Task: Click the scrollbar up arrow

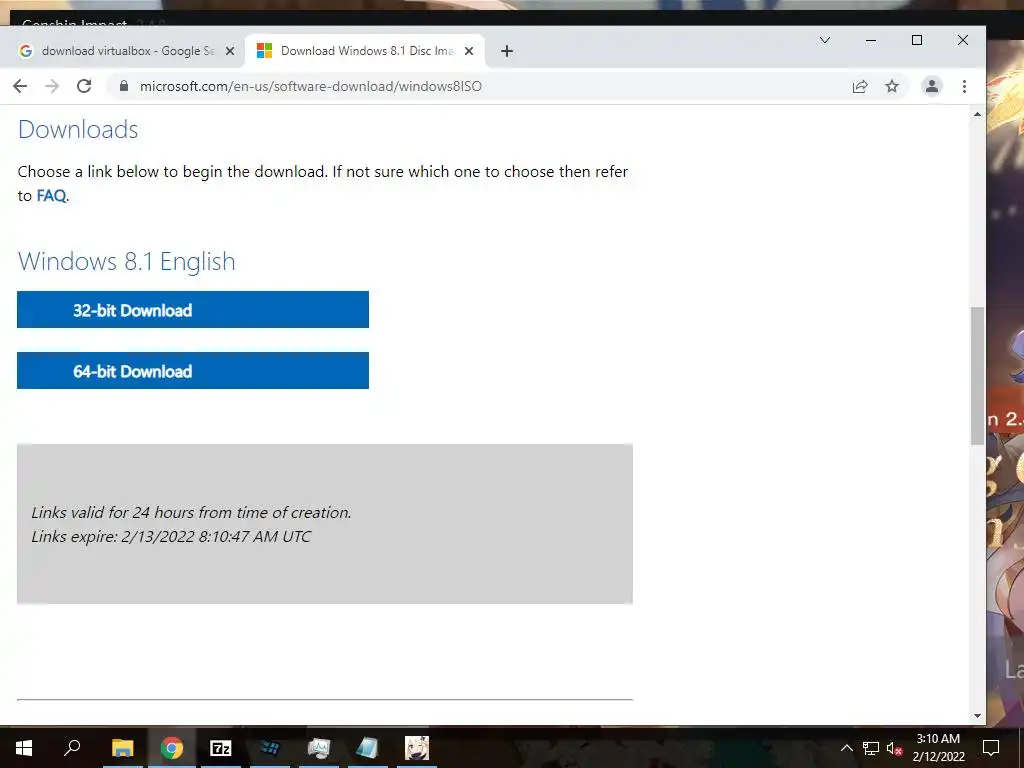Action: coord(978,114)
